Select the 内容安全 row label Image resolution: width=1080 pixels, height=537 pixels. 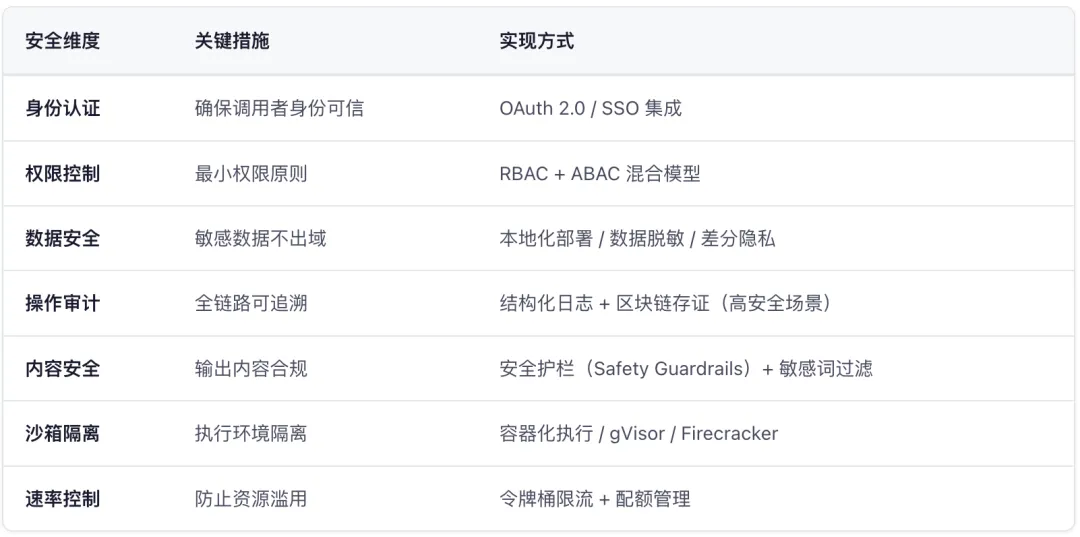click(63, 368)
